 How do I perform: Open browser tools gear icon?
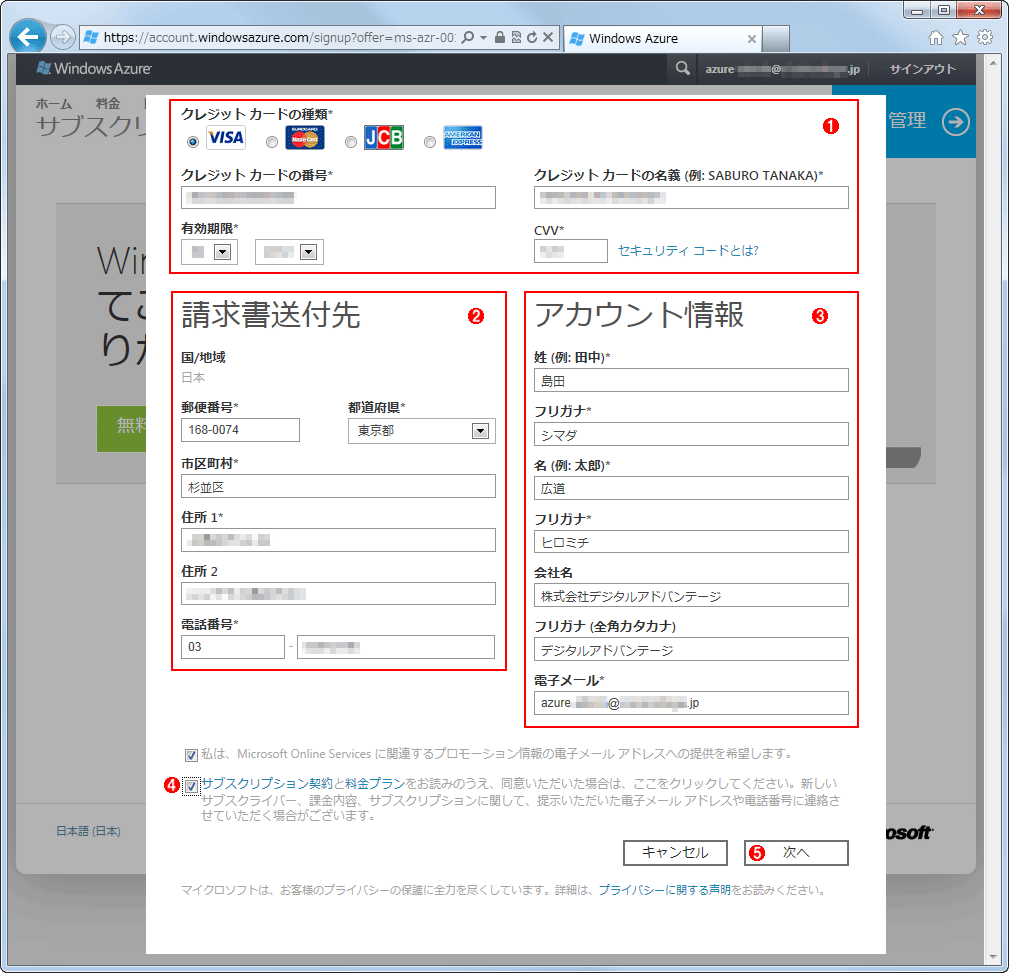985,37
